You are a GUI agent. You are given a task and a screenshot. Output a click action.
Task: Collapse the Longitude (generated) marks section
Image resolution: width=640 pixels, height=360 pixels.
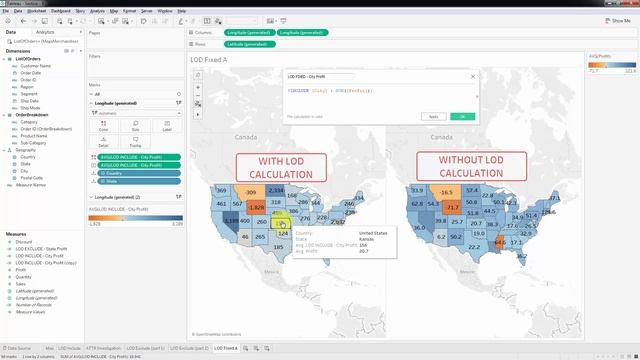pyautogui.click(x=91, y=103)
